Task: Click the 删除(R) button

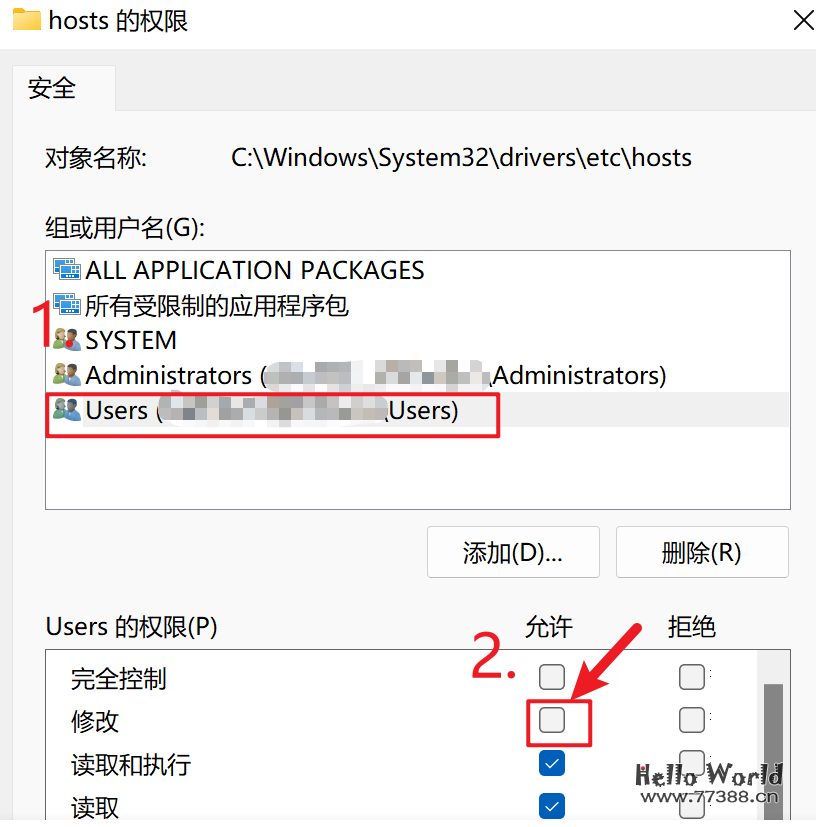Action: tap(701, 552)
